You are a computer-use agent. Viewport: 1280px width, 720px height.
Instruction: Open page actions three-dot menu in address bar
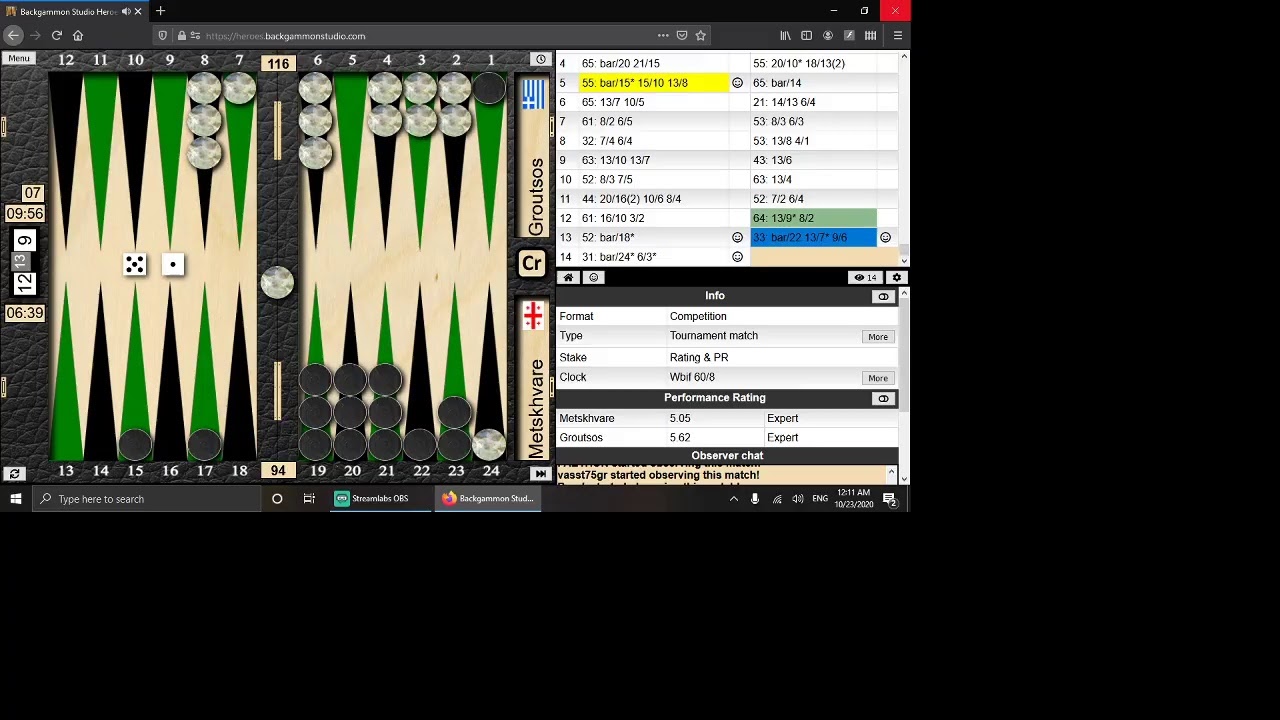pos(663,36)
